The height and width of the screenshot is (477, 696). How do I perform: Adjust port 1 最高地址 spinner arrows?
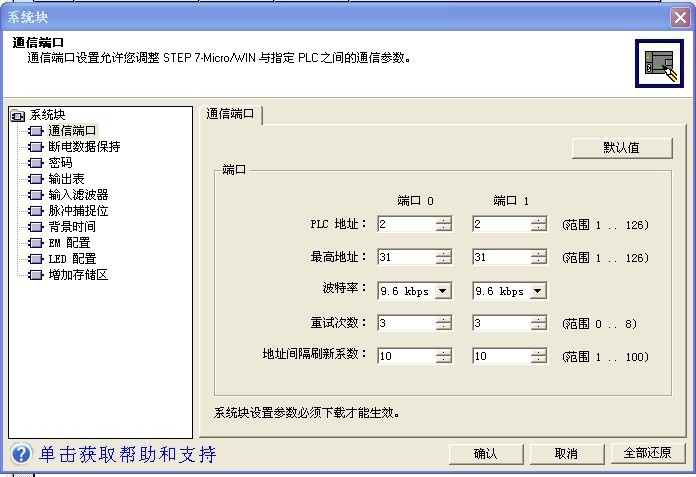click(x=539, y=258)
